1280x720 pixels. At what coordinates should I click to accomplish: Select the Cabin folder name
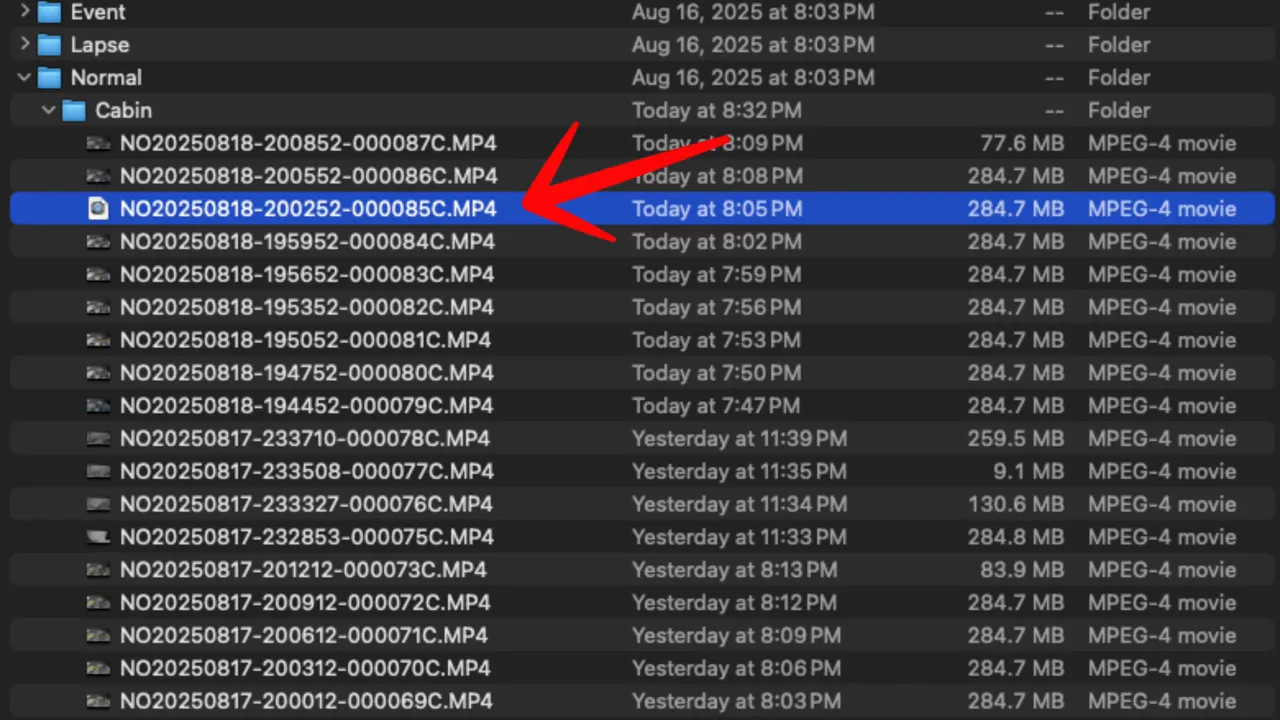[x=124, y=111]
